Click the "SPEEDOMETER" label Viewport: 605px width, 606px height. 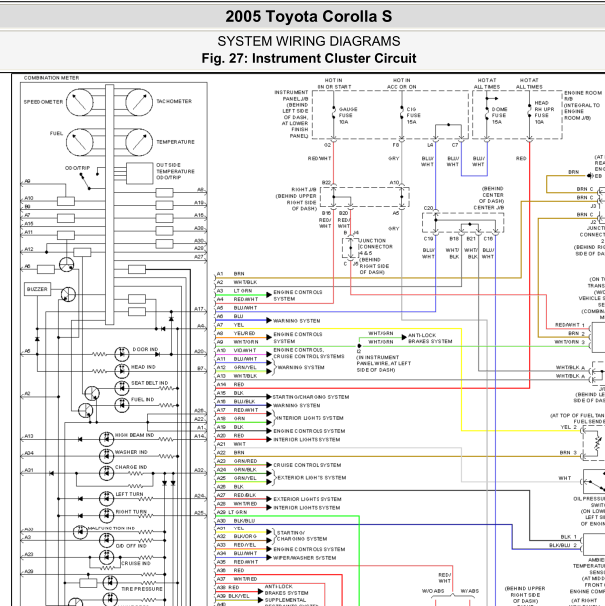pyautogui.click(x=43, y=102)
